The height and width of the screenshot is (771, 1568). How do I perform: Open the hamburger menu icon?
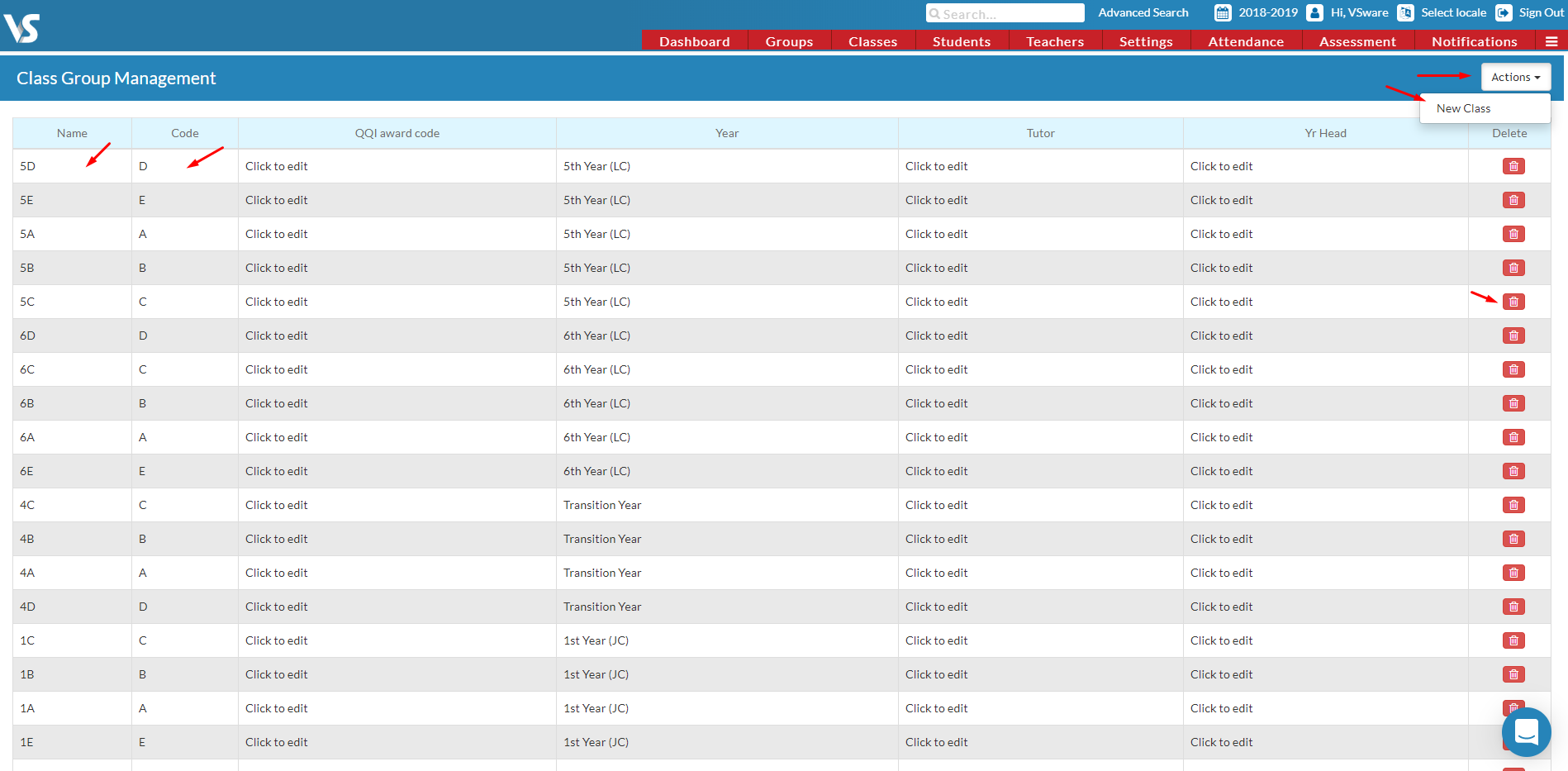(1551, 41)
